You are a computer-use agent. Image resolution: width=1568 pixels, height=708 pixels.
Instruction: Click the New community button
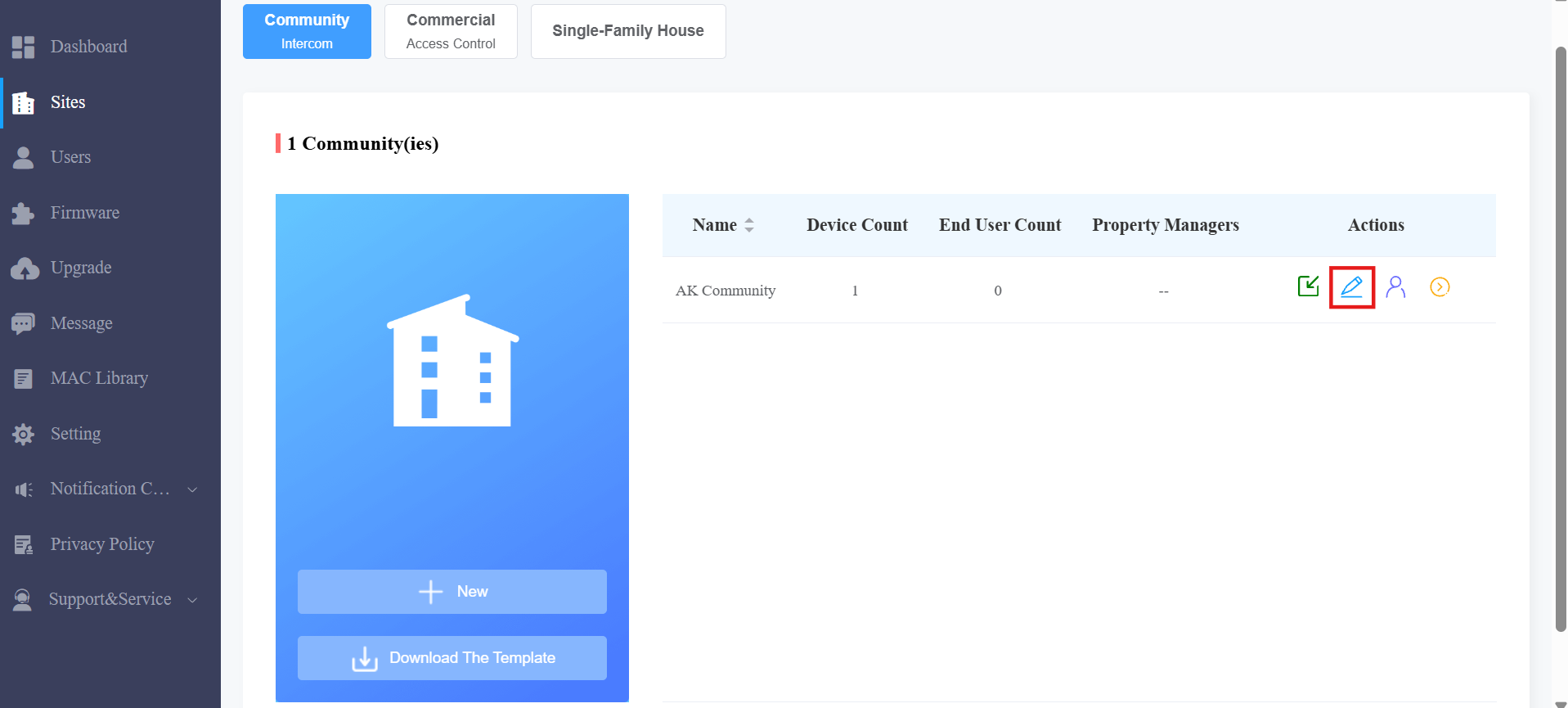coord(452,592)
